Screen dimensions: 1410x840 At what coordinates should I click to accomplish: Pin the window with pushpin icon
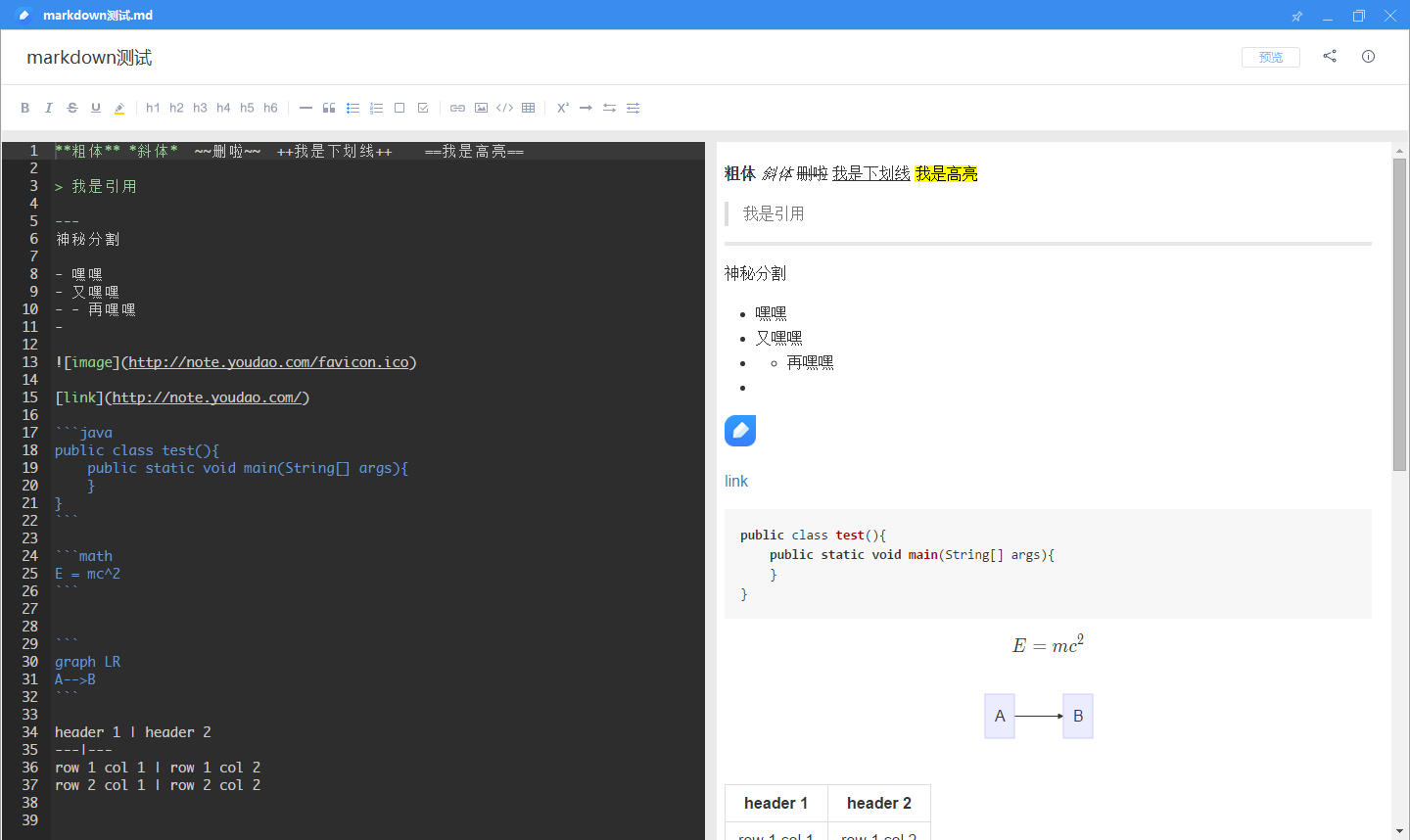1296,16
